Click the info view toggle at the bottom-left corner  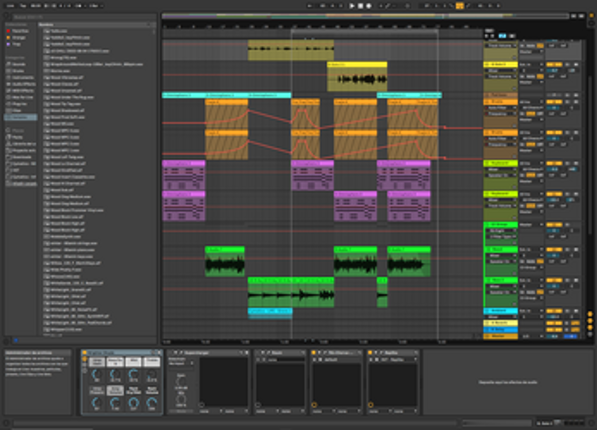click(6, 423)
